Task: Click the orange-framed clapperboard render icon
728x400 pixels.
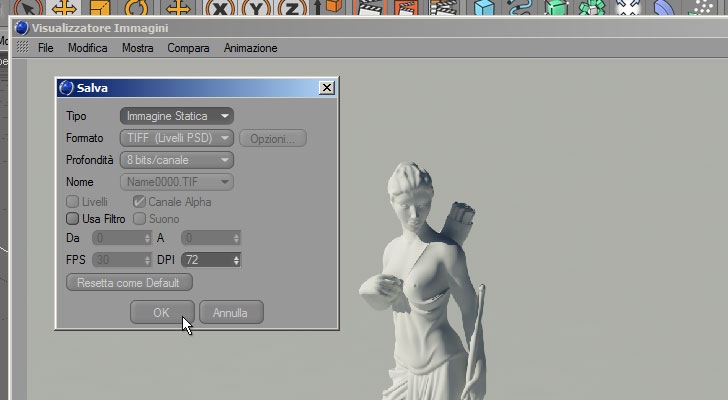Action: (x=405, y=7)
